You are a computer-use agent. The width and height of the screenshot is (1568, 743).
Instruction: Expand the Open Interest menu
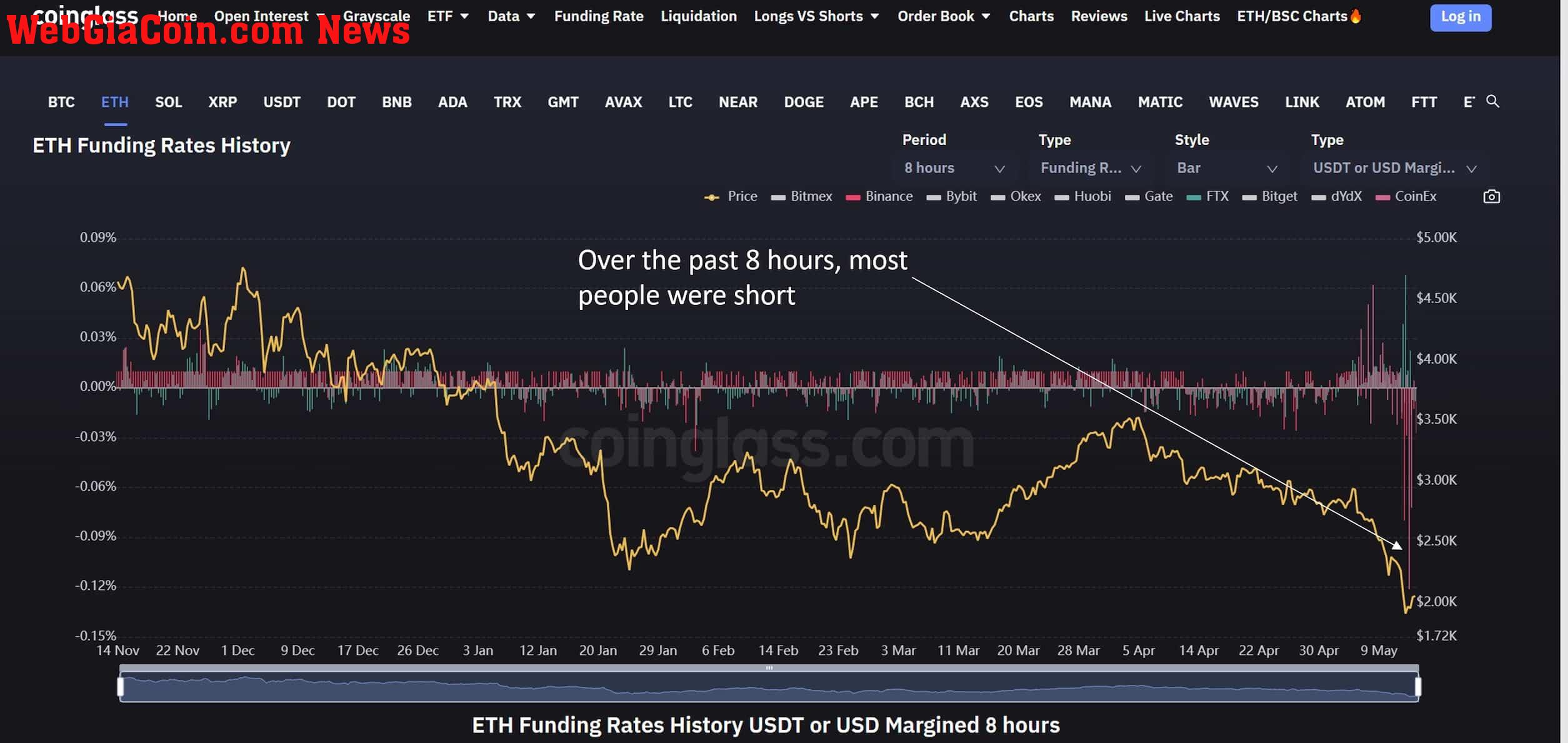click(x=269, y=16)
